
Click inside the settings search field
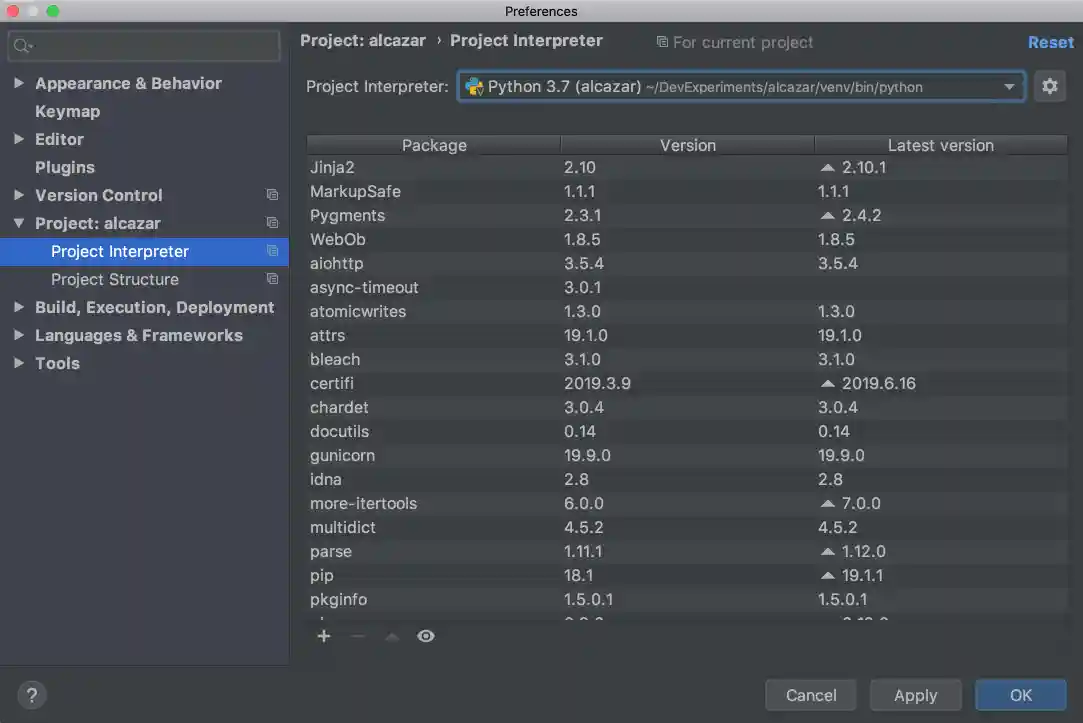(143, 45)
